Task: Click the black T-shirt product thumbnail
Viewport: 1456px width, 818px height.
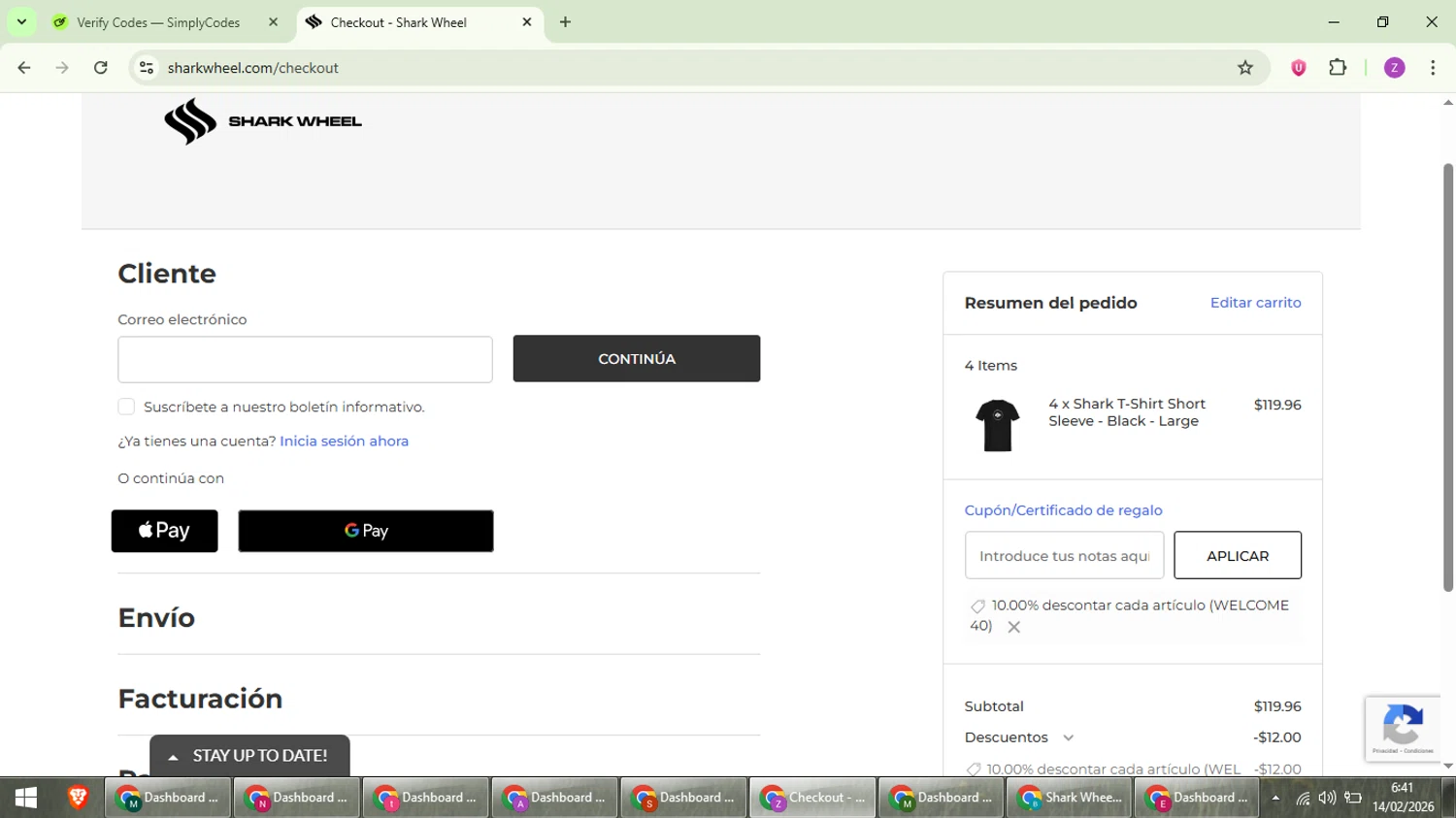Action: click(997, 425)
